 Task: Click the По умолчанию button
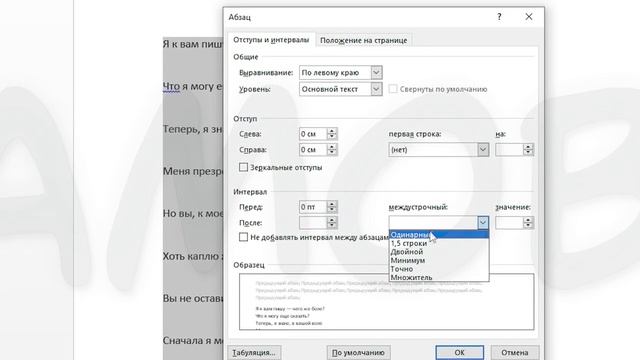(x=358, y=353)
